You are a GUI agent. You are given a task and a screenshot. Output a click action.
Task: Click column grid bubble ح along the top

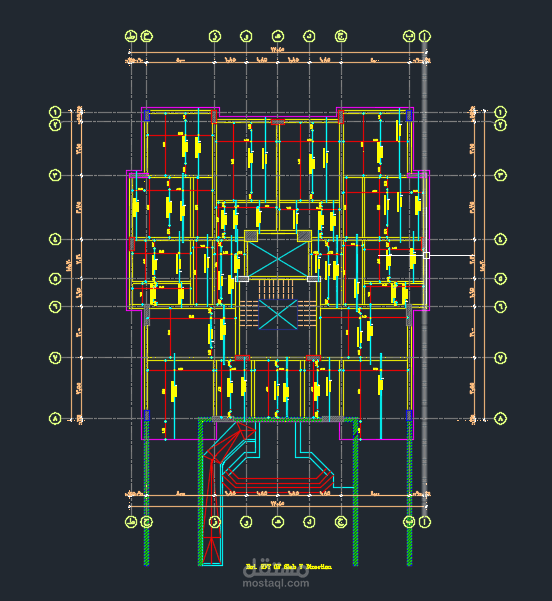(146, 36)
